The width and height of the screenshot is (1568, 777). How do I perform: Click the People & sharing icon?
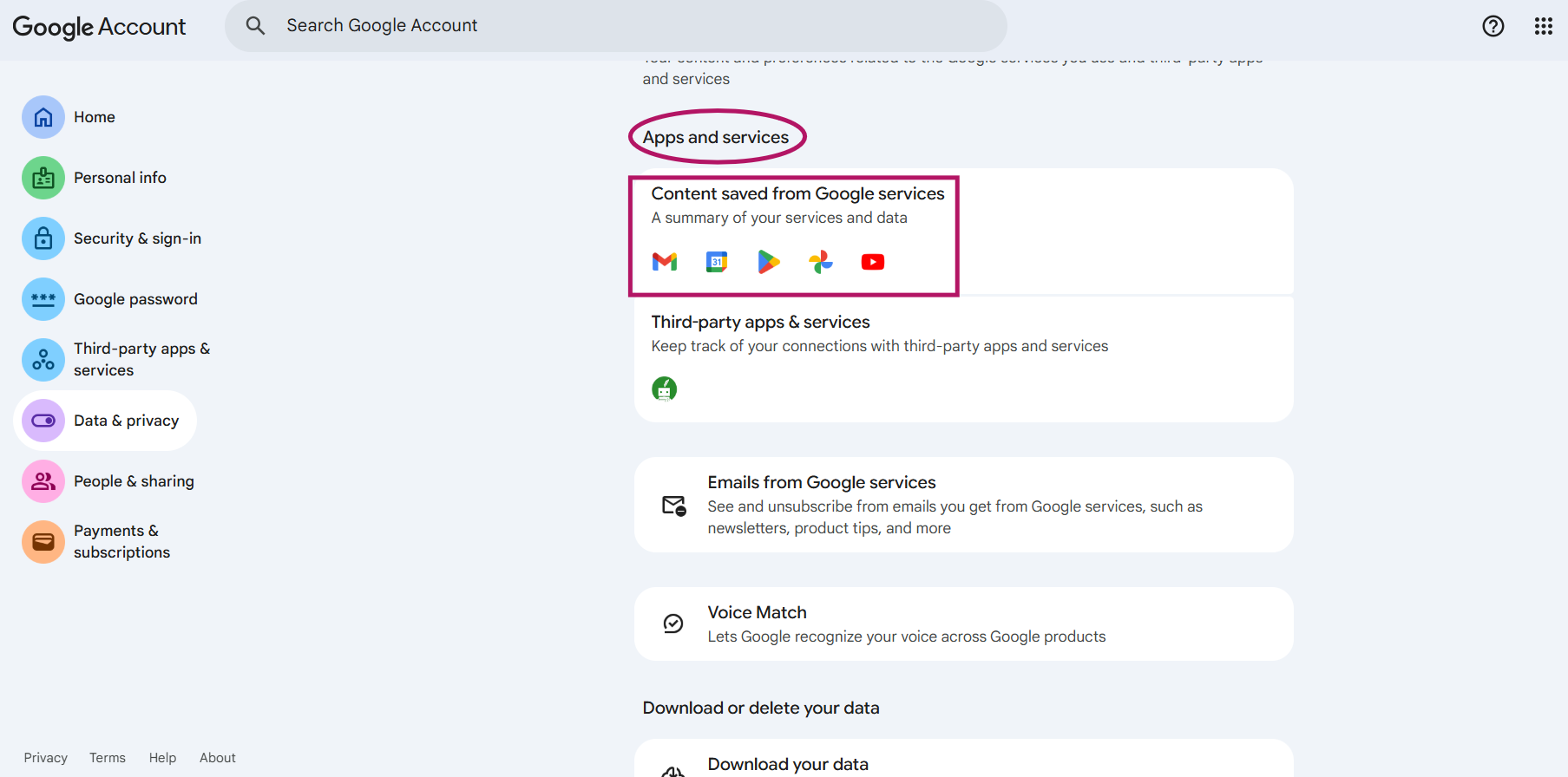tap(43, 481)
